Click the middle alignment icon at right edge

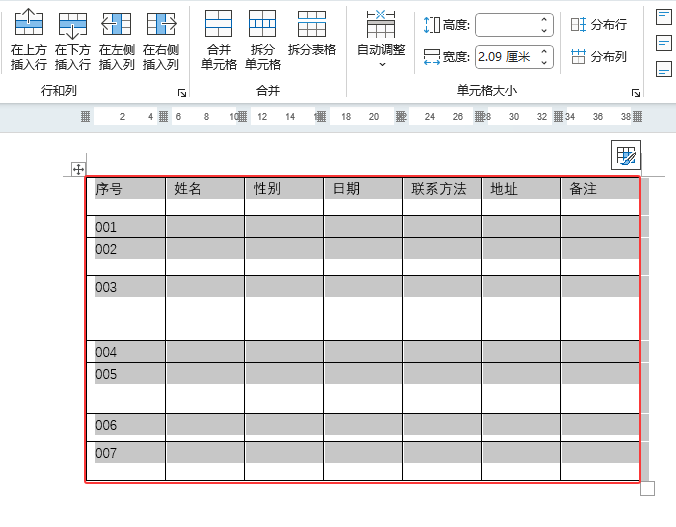[x=663, y=43]
